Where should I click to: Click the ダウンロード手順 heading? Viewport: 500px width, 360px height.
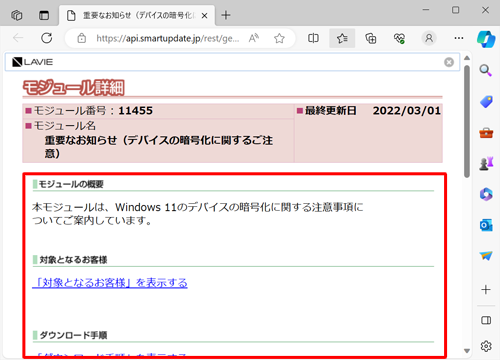pyautogui.click(x=73, y=335)
